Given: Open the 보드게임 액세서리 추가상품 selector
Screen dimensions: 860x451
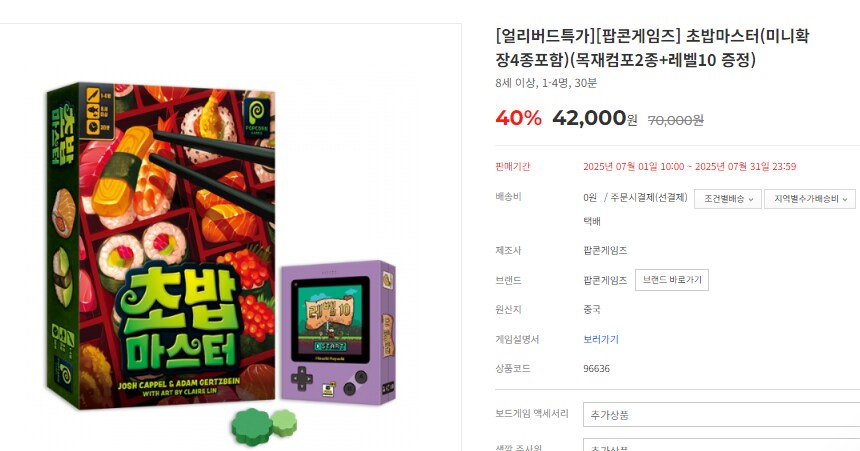Looking at the screenshot, I should pyautogui.click(x=721, y=415).
